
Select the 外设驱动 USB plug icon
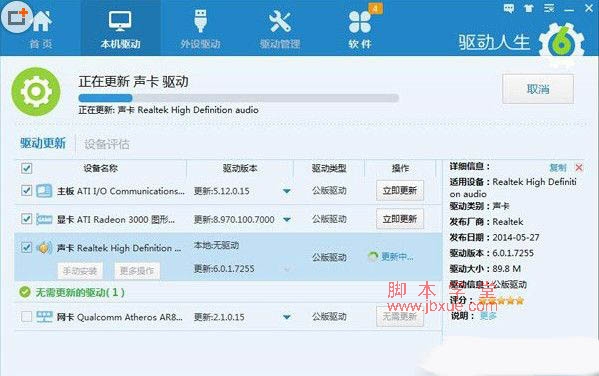[200, 21]
